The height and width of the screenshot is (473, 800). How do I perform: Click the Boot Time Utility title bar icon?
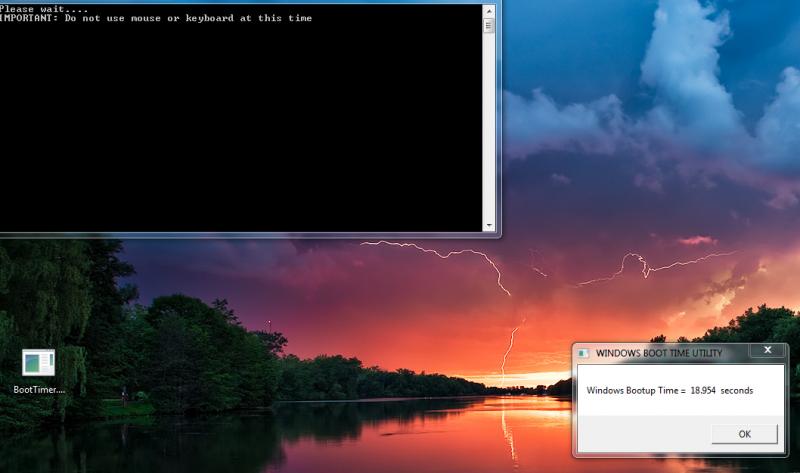click(x=584, y=353)
